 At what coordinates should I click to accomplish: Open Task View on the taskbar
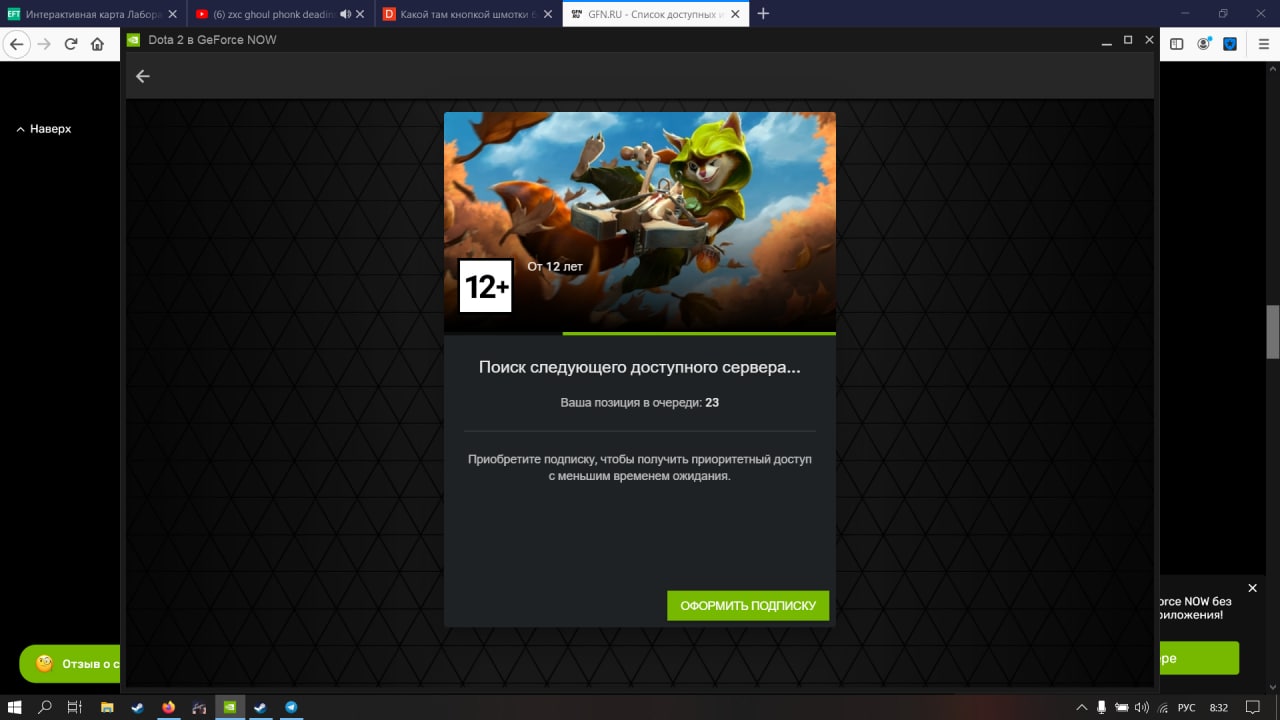coord(74,707)
